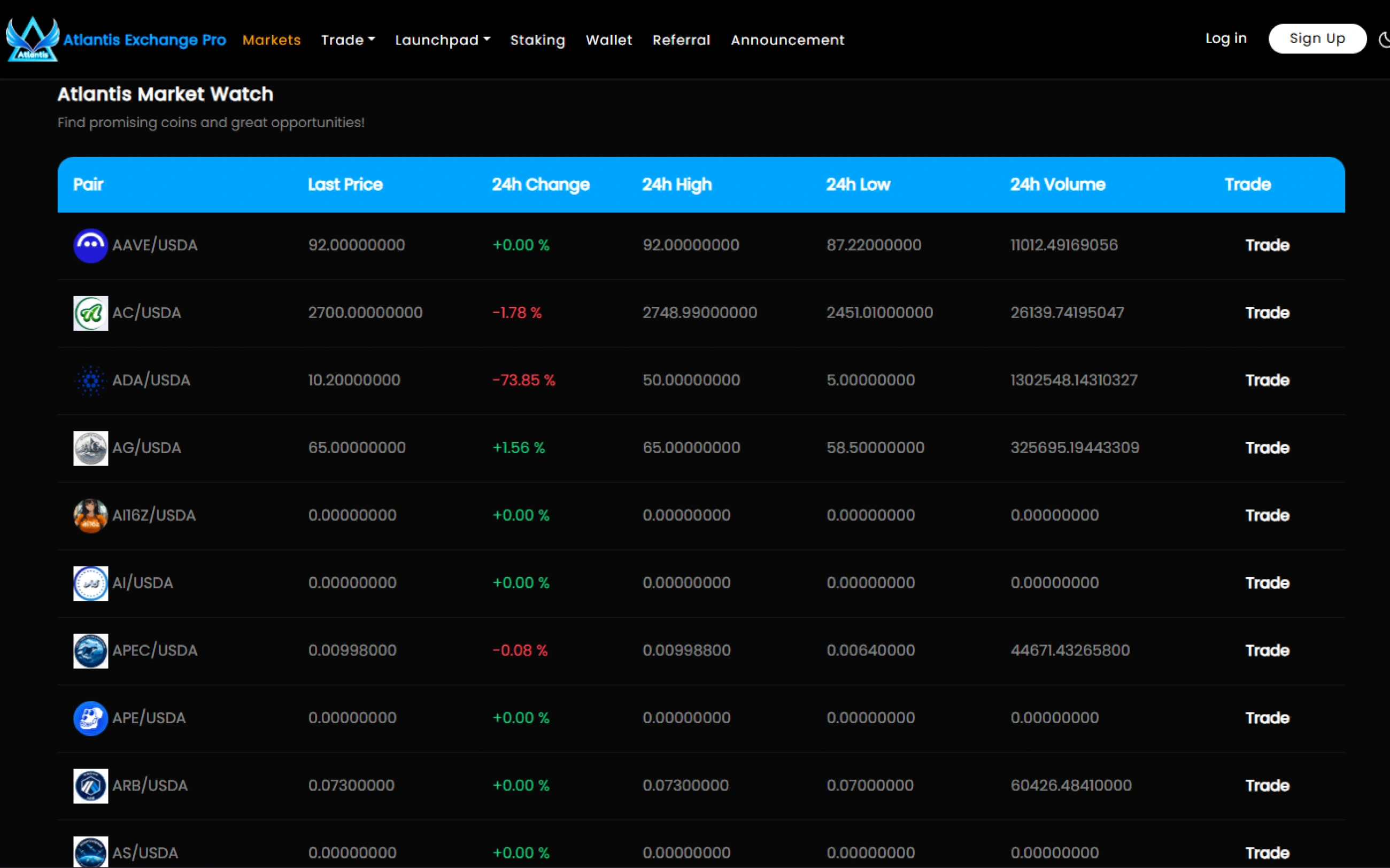Click the 24h Low column header
Image resolution: width=1390 pixels, height=868 pixels.
859,184
